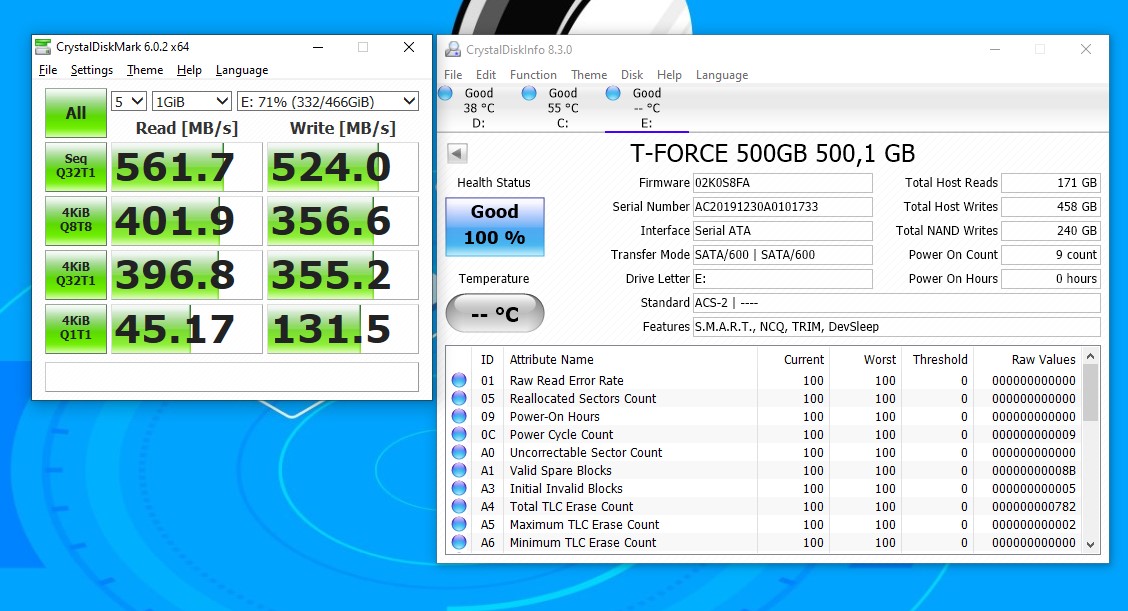The image size is (1128, 611).
Task: Click the Raw Values column header
Action: point(1043,359)
